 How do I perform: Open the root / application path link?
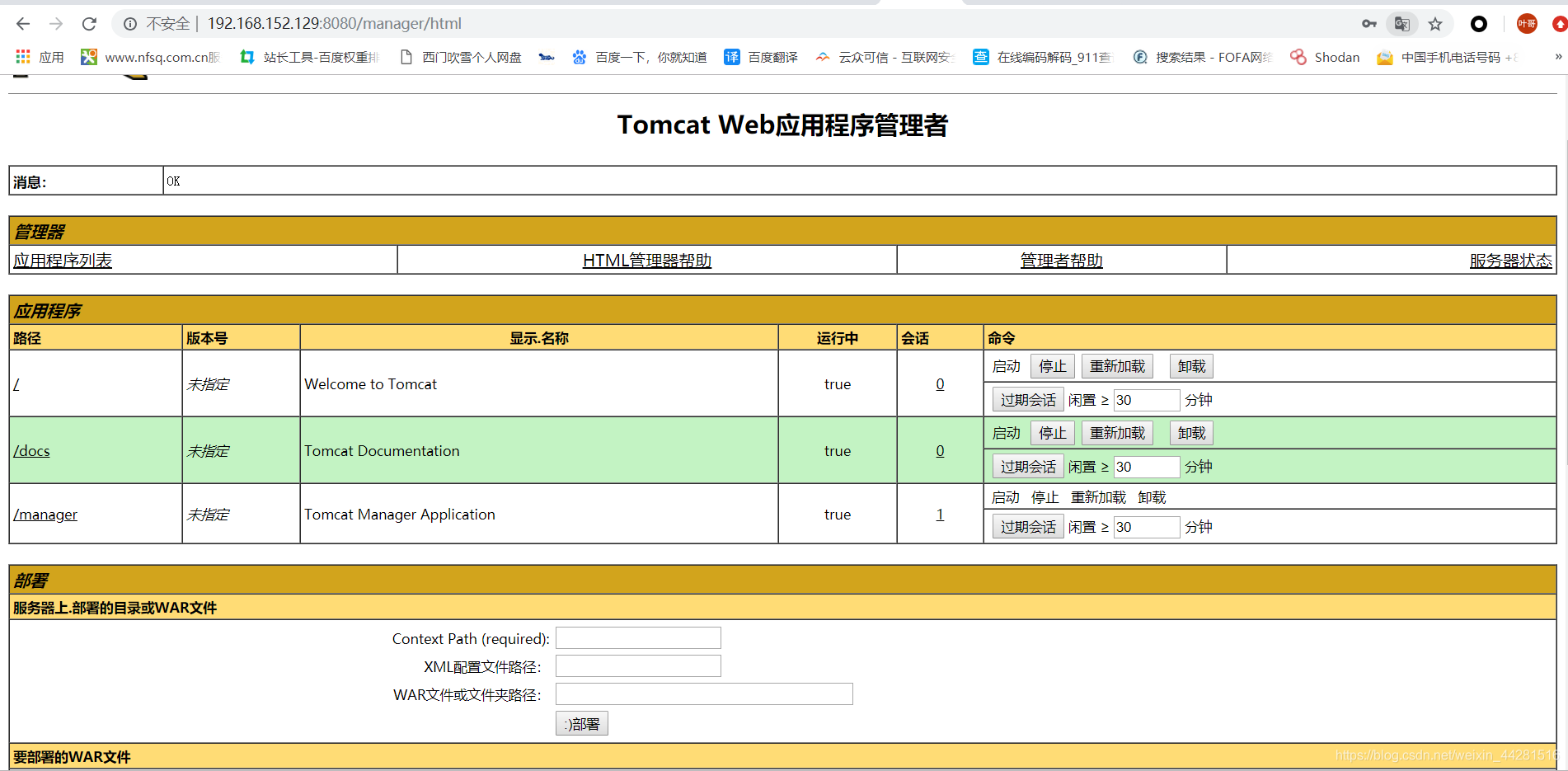point(16,384)
